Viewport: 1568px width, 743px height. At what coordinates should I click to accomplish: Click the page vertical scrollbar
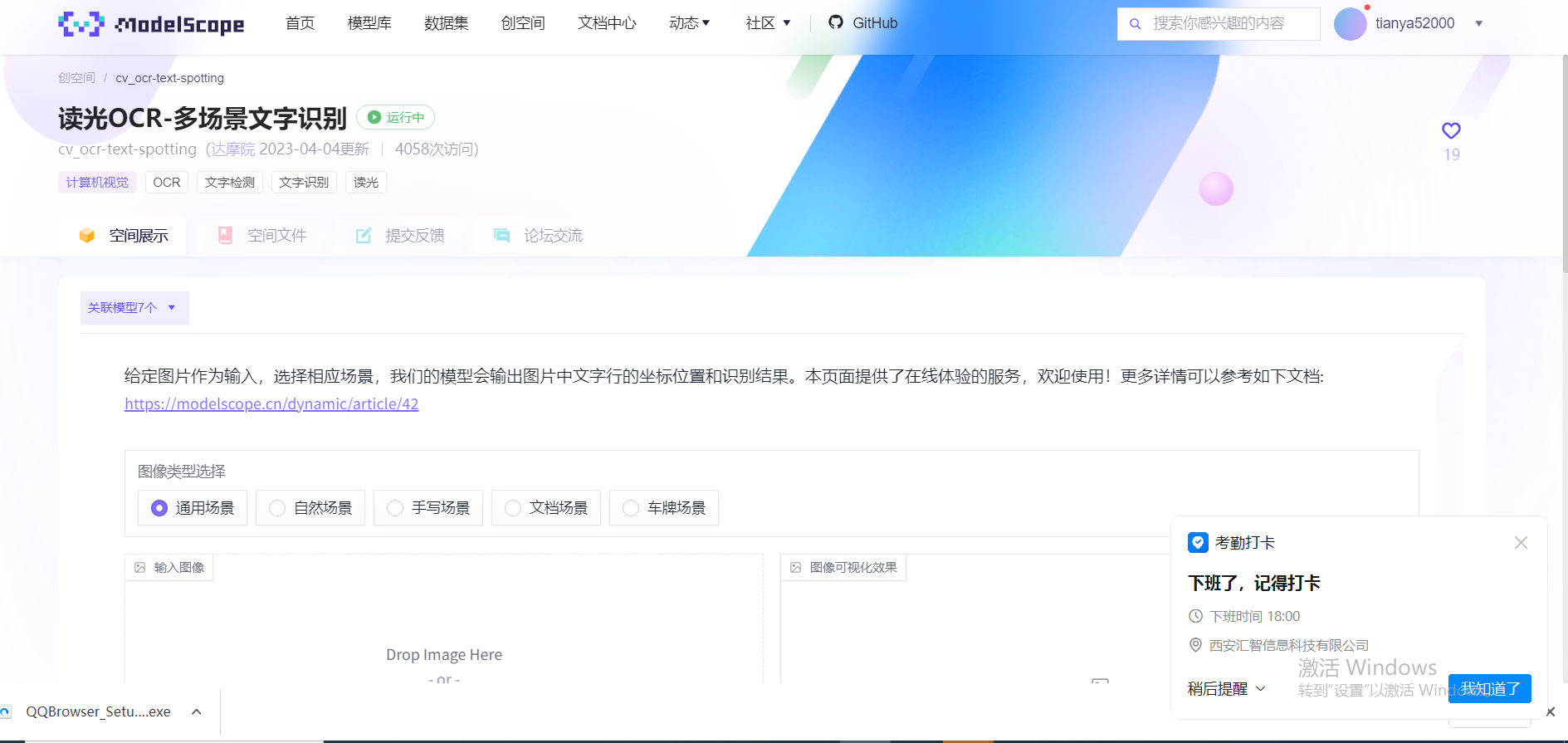[x=1565, y=166]
